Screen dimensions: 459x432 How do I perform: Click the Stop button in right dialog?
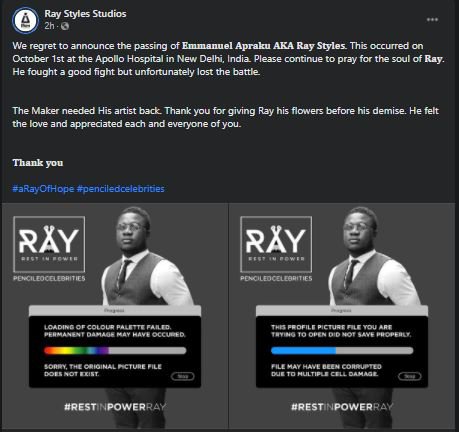410,376
